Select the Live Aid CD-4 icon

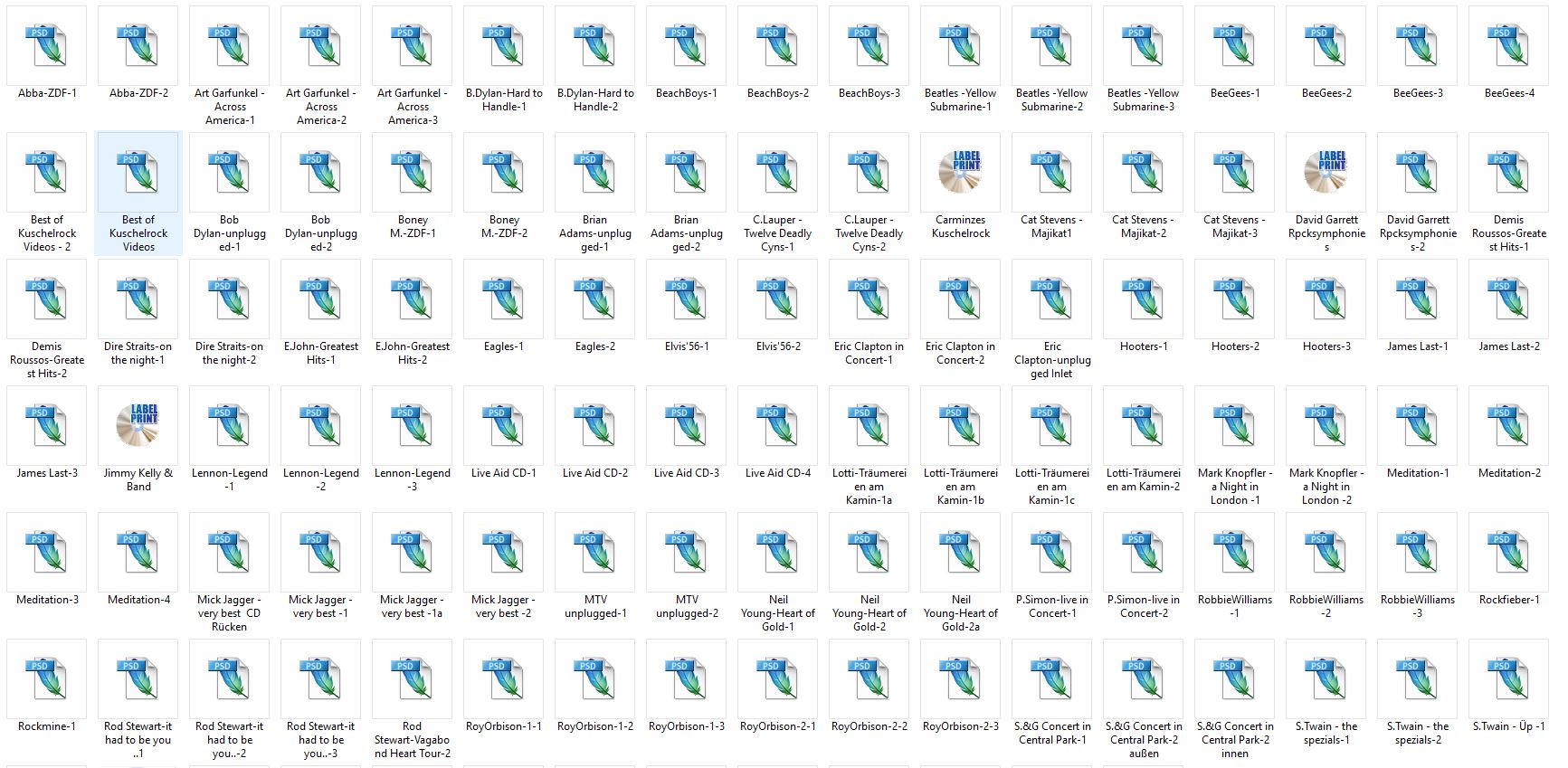coord(778,425)
